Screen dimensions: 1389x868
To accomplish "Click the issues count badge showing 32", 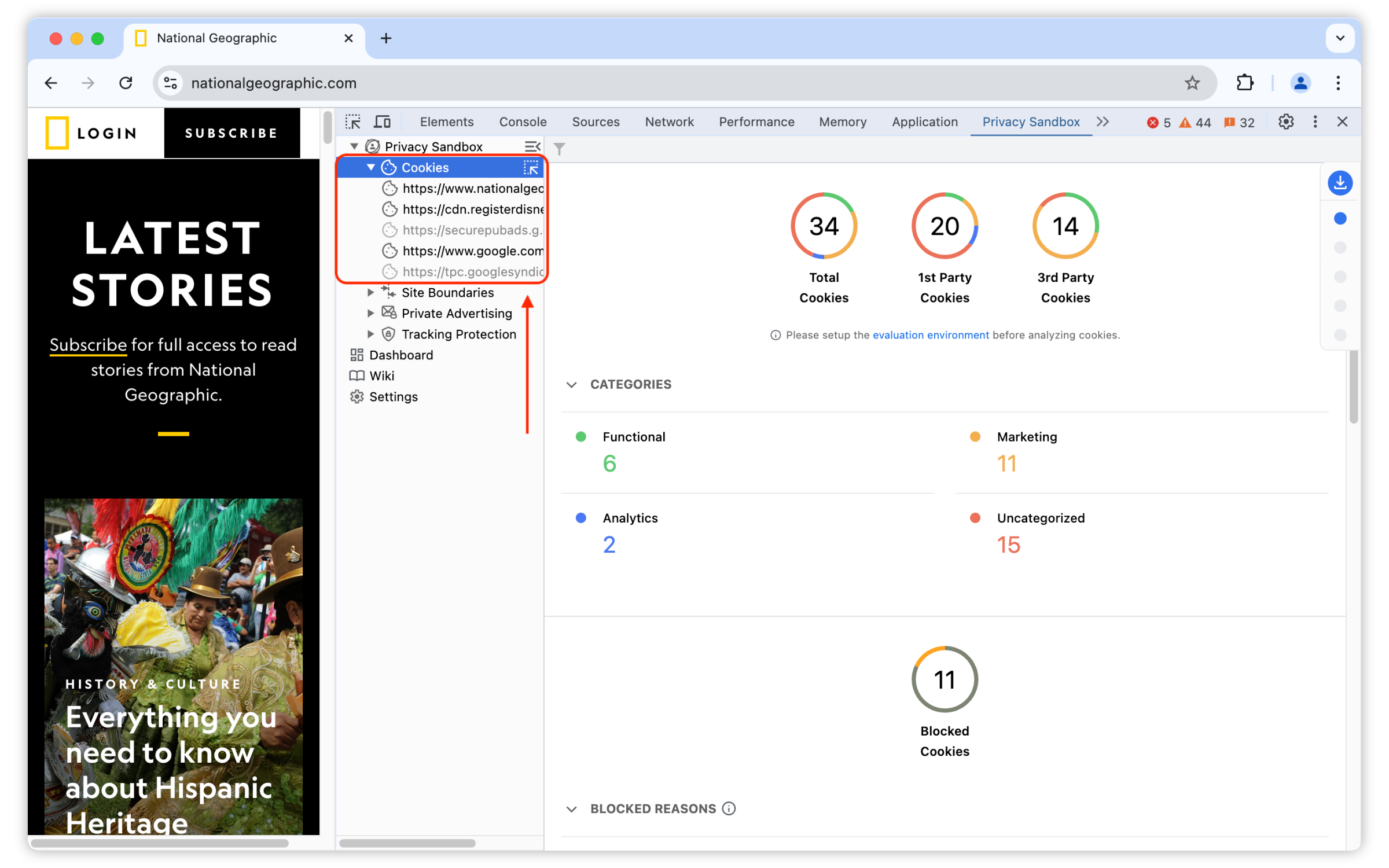I will coord(1239,123).
